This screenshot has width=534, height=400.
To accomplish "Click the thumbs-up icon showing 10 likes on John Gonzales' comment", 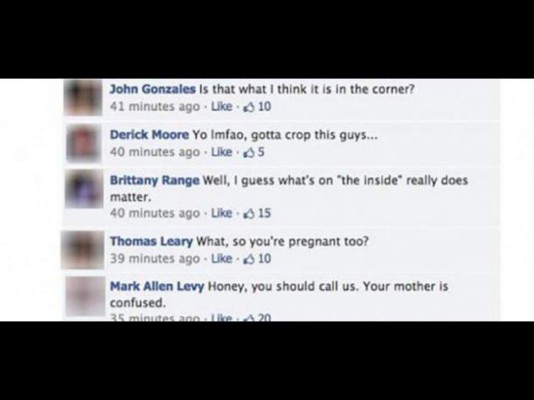I will click(249, 107).
